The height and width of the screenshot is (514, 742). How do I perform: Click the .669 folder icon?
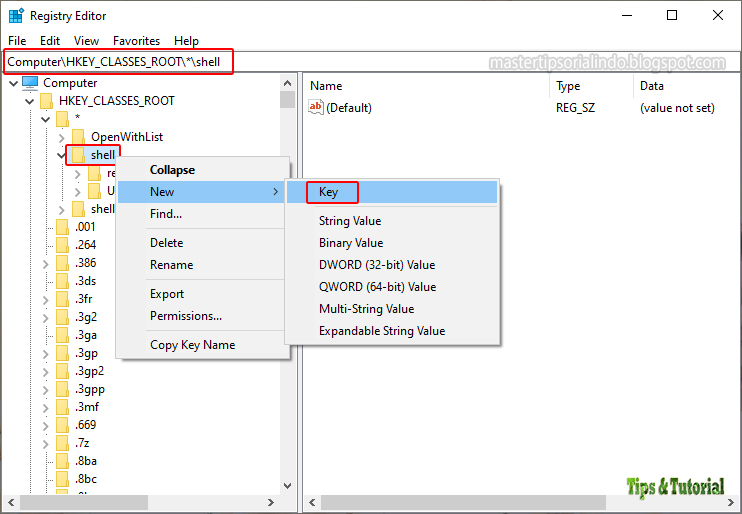click(x=62, y=425)
